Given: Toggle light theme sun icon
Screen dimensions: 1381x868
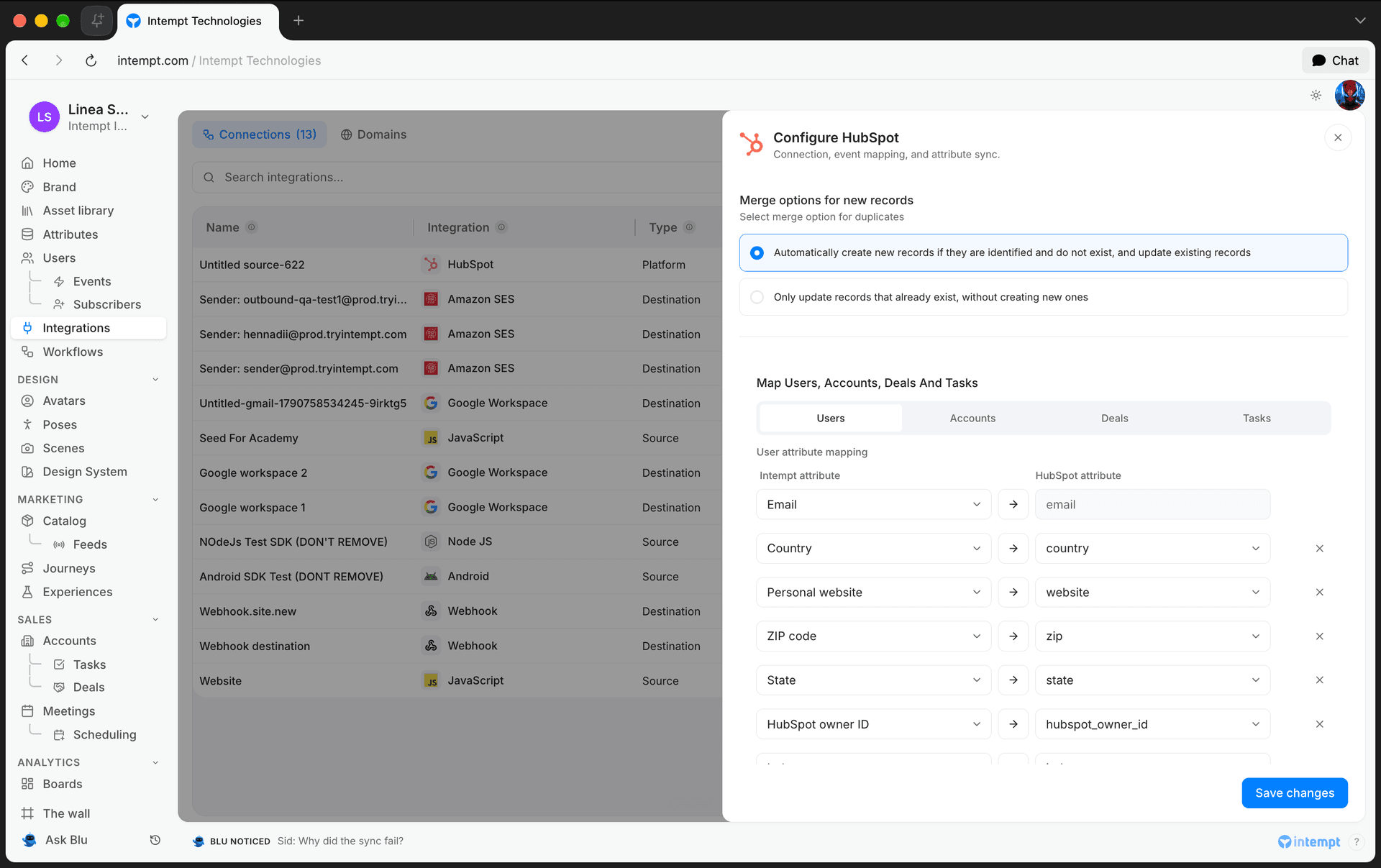Looking at the screenshot, I should click(1316, 95).
